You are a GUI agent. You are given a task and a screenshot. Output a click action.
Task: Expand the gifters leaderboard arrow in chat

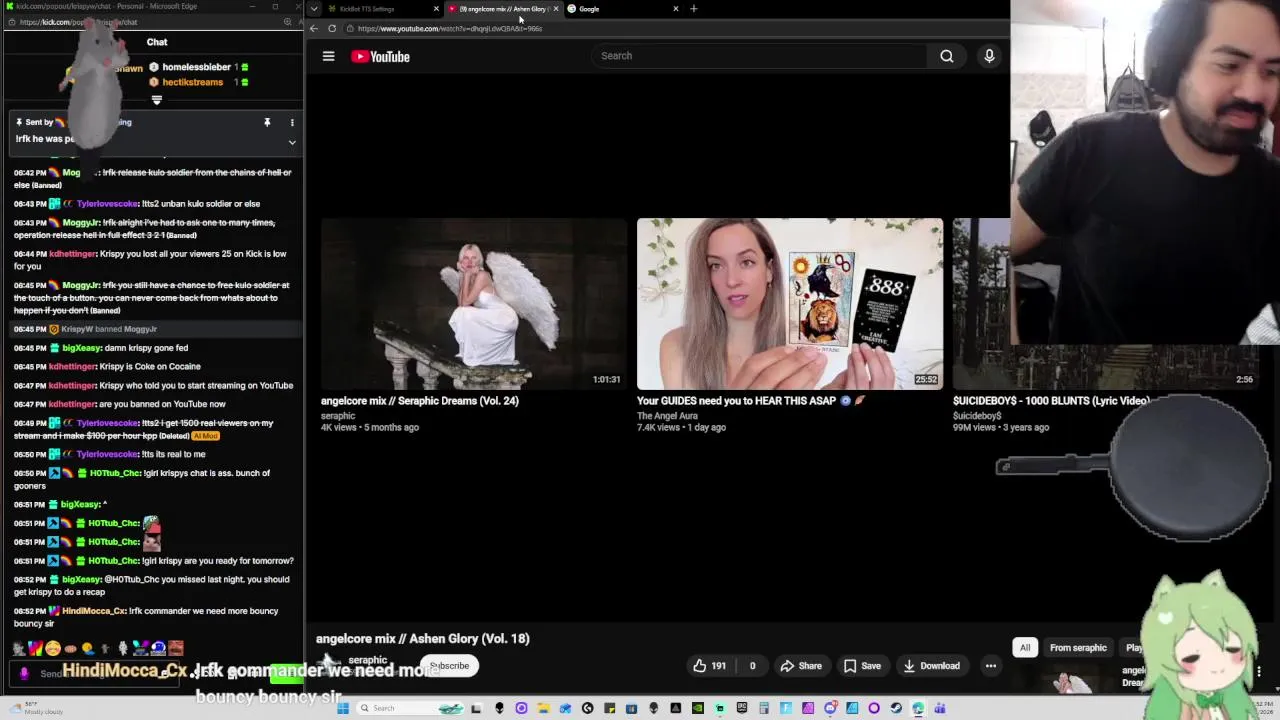click(x=156, y=100)
